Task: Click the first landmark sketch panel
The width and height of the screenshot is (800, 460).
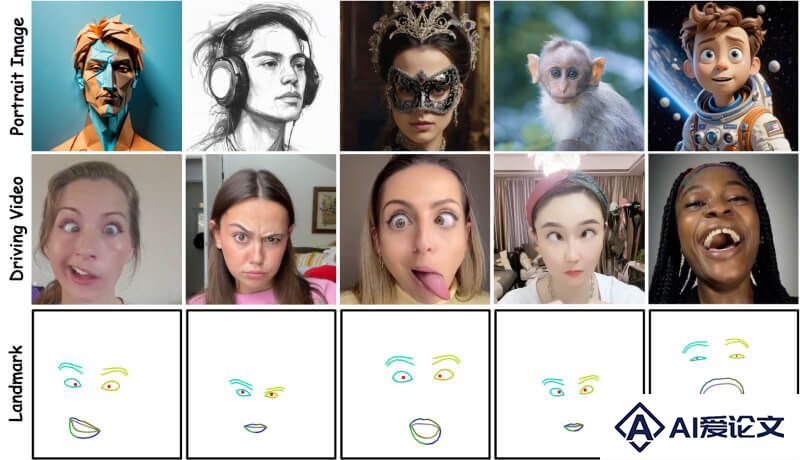Action: click(x=107, y=384)
